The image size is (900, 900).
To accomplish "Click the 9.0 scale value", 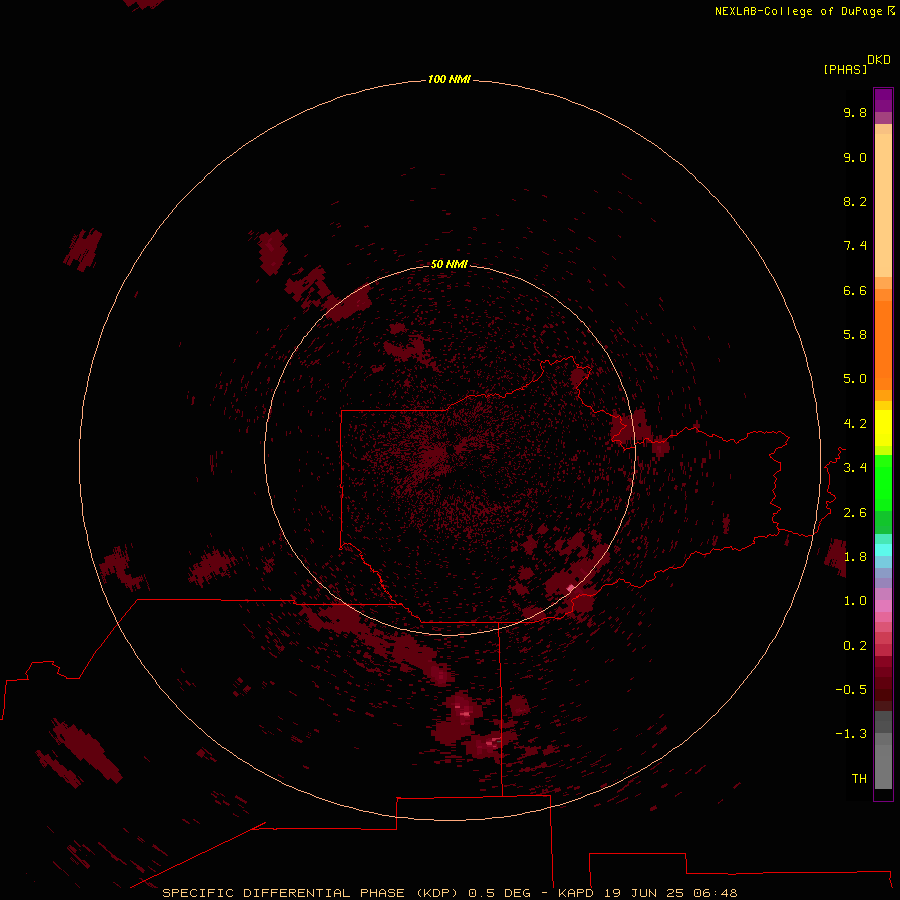I will pyautogui.click(x=855, y=157).
